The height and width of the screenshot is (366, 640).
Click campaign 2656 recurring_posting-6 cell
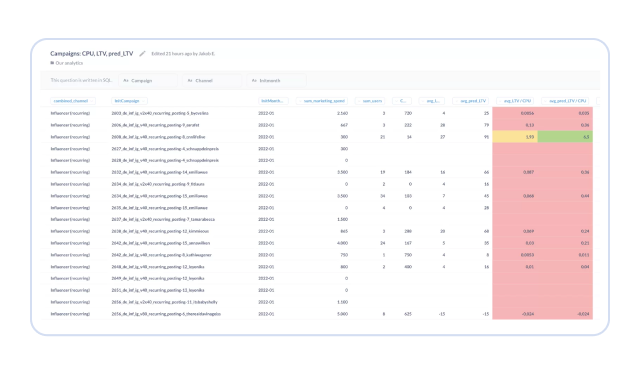(x=166, y=314)
